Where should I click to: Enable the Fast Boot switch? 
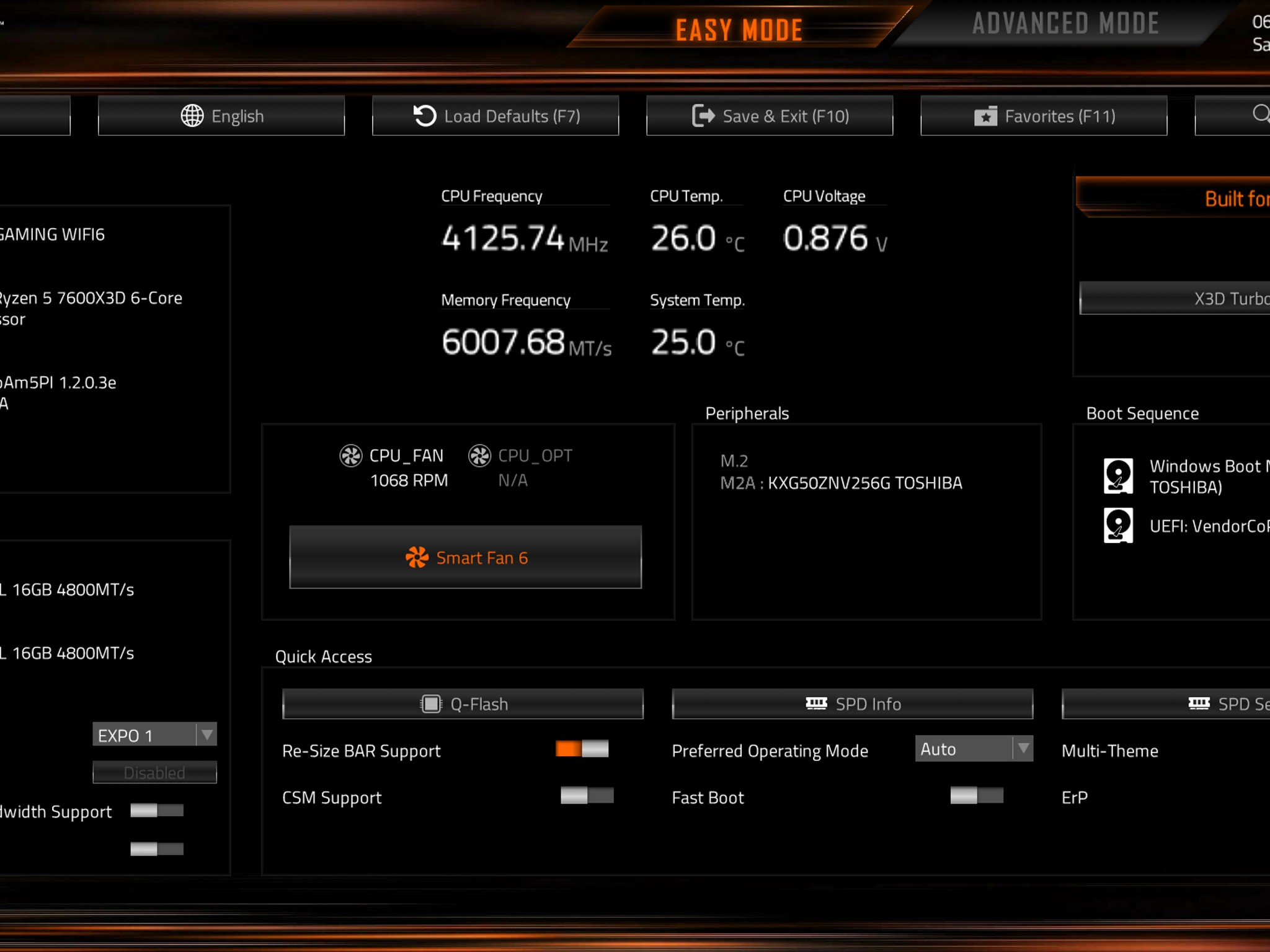[977, 795]
